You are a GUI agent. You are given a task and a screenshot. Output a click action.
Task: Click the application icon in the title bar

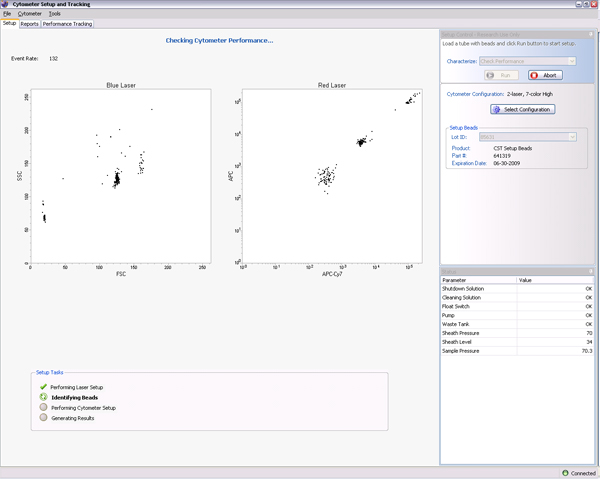(x=5, y=4)
